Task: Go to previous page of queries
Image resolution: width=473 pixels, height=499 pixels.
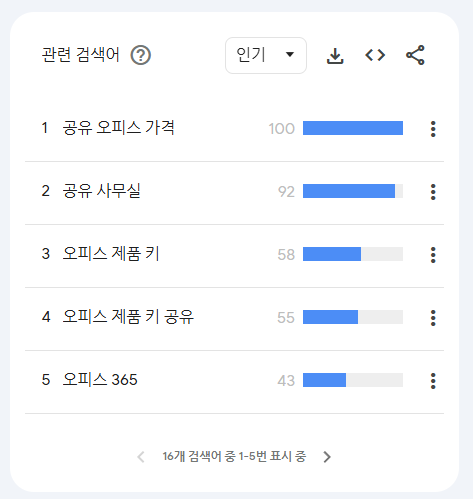Action: point(141,457)
